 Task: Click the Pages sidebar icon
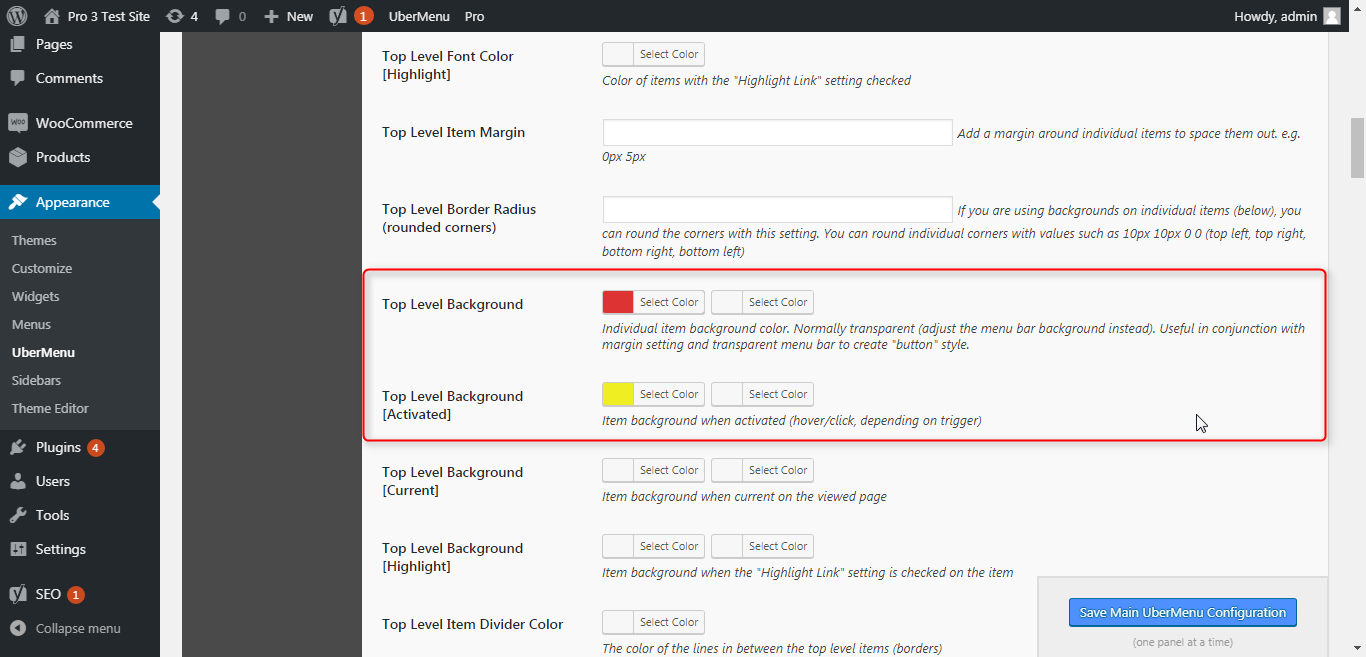click(18, 44)
